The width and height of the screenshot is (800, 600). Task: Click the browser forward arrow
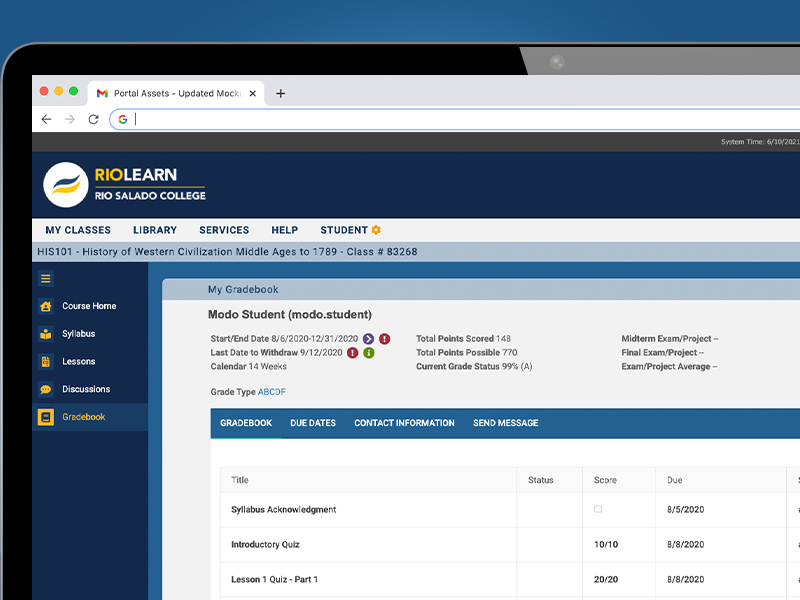click(x=70, y=119)
